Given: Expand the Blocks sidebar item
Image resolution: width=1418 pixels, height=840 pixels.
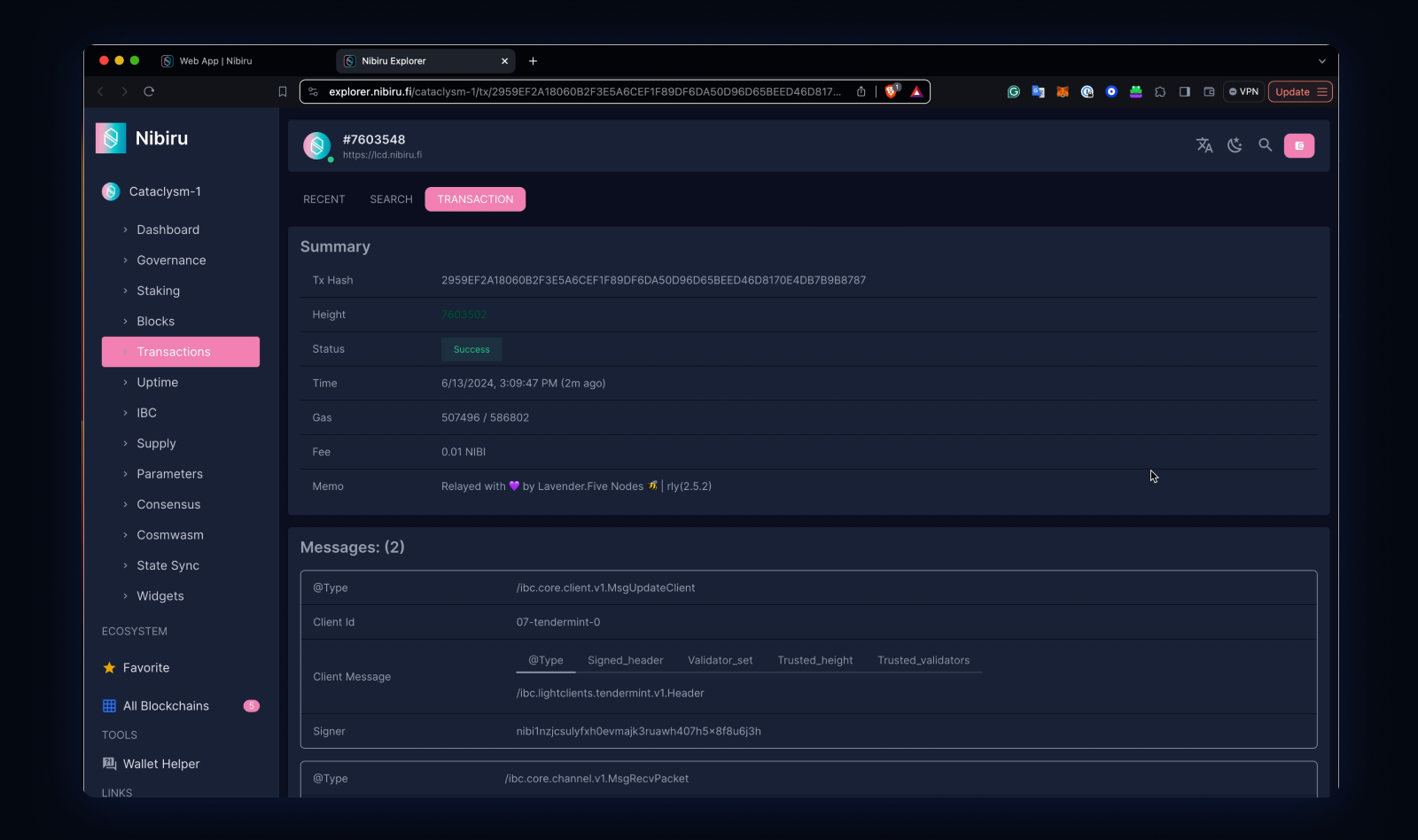Looking at the screenshot, I should (x=181, y=322).
